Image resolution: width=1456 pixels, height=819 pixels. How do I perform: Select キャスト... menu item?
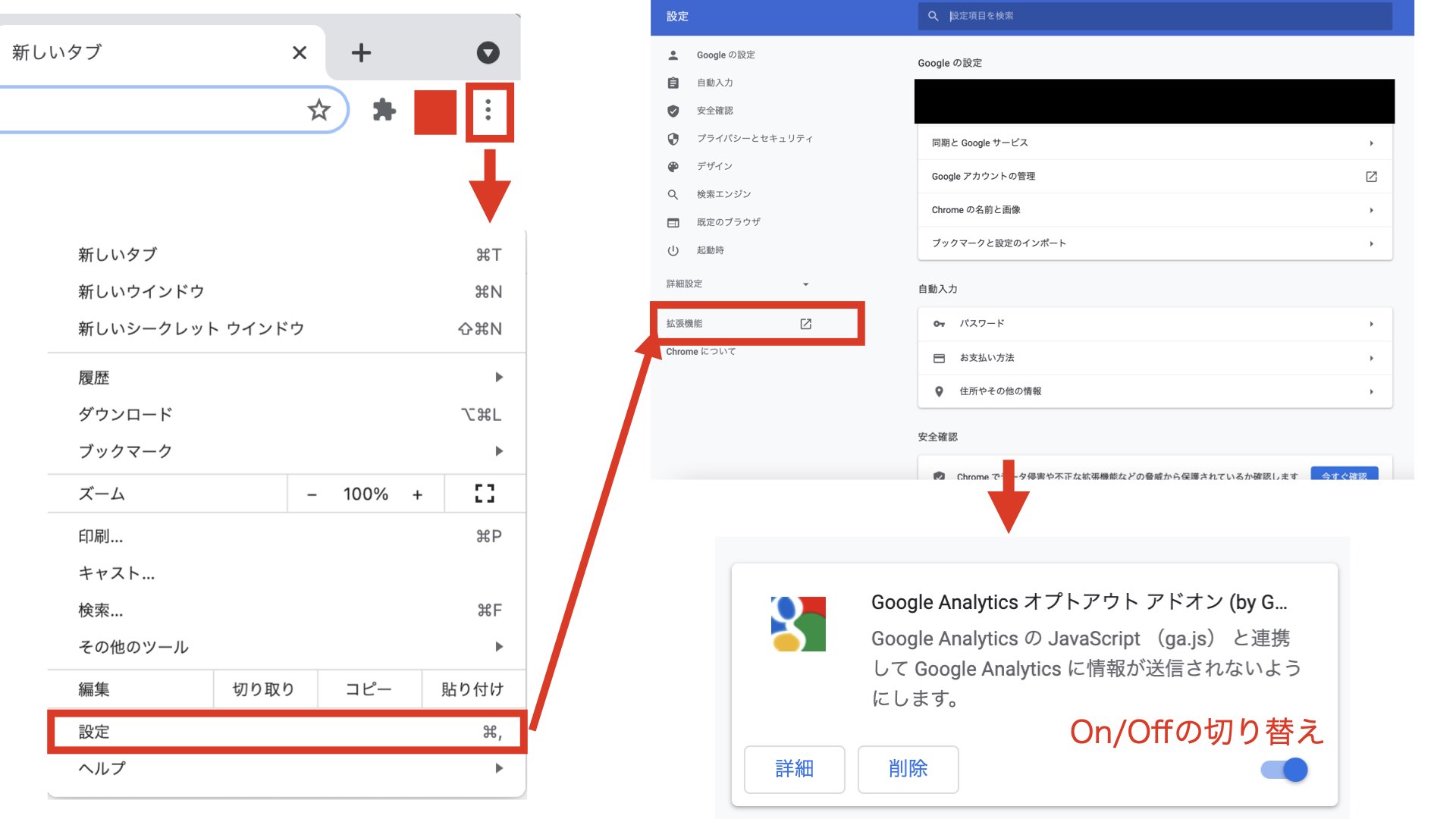pos(287,573)
